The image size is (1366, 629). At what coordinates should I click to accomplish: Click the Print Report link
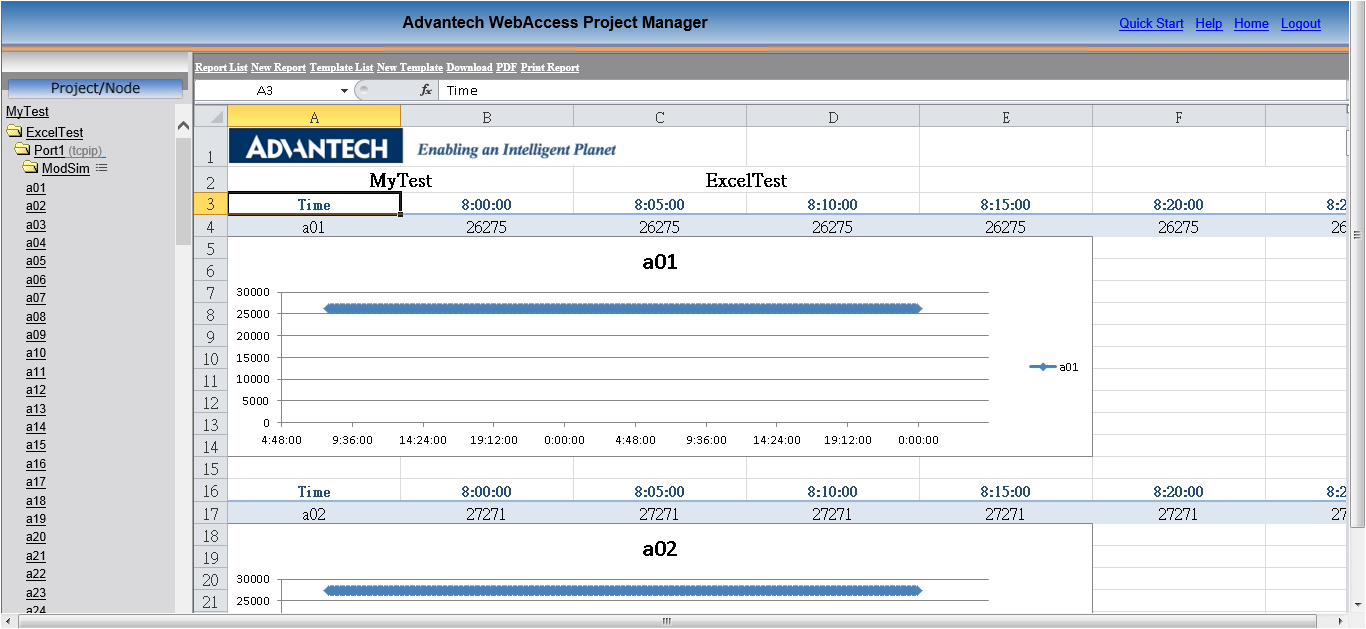point(550,67)
